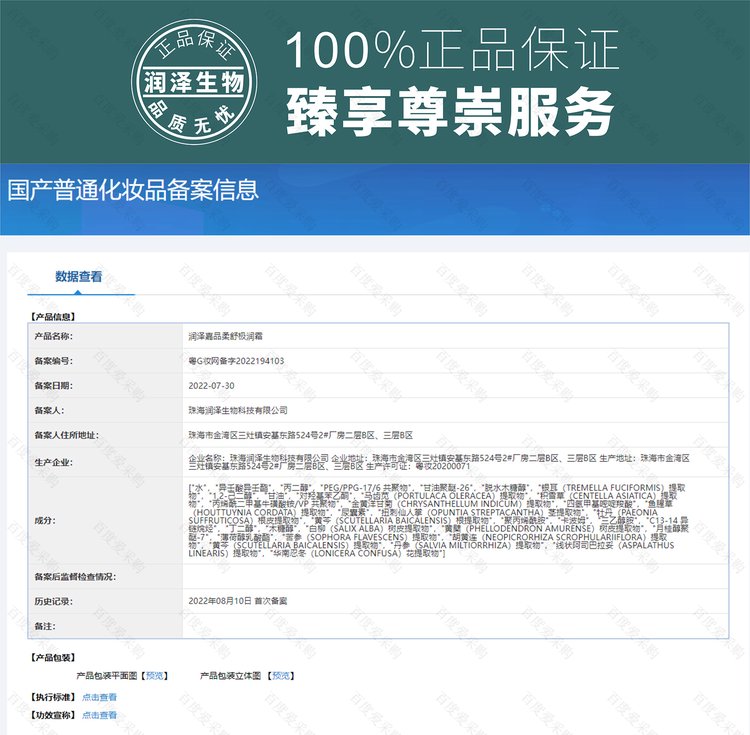
Task: Click the 产品包装平面图 label
Action: tap(107, 676)
